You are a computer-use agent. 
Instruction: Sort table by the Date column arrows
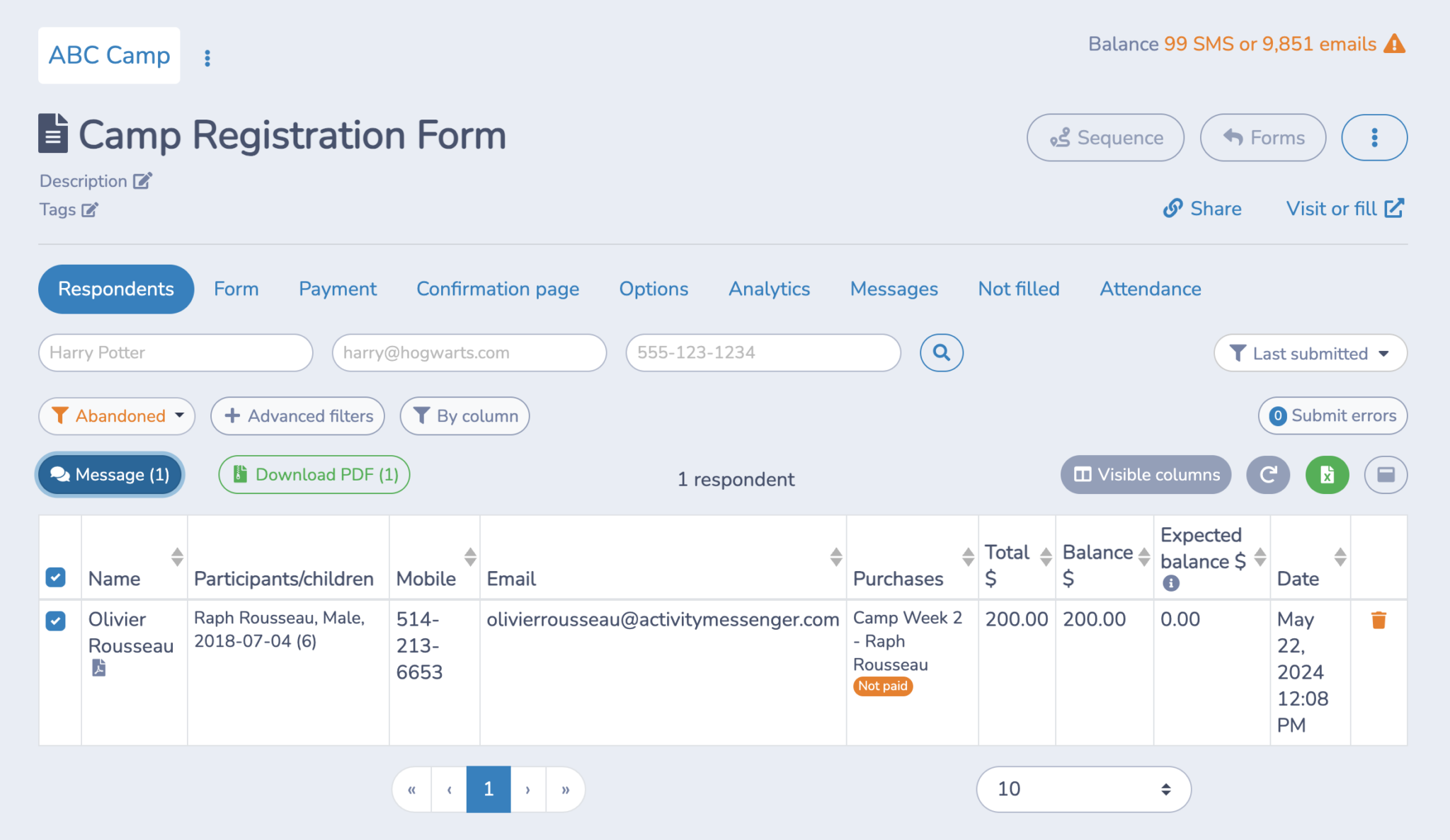tap(1340, 557)
